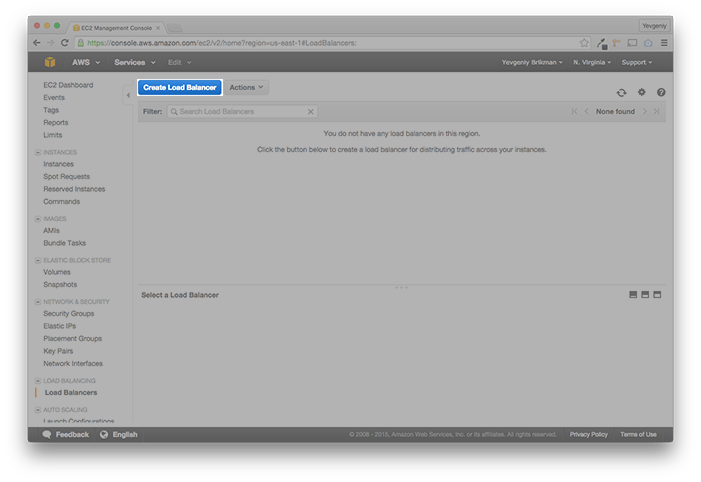Go to next page of results
This screenshot has height=482, width=701.
(x=645, y=111)
